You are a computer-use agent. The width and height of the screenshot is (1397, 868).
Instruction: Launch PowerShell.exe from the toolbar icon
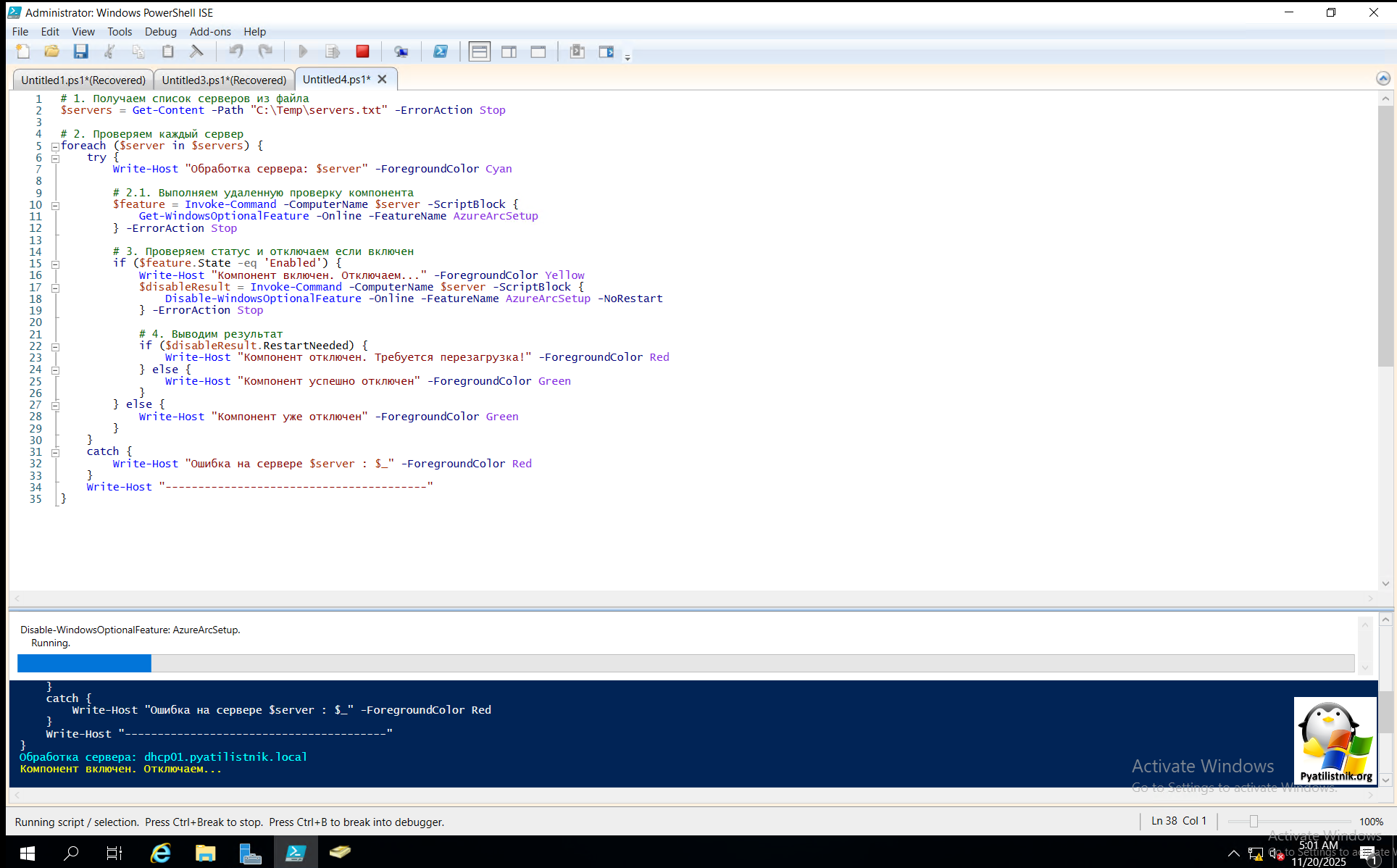(440, 51)
